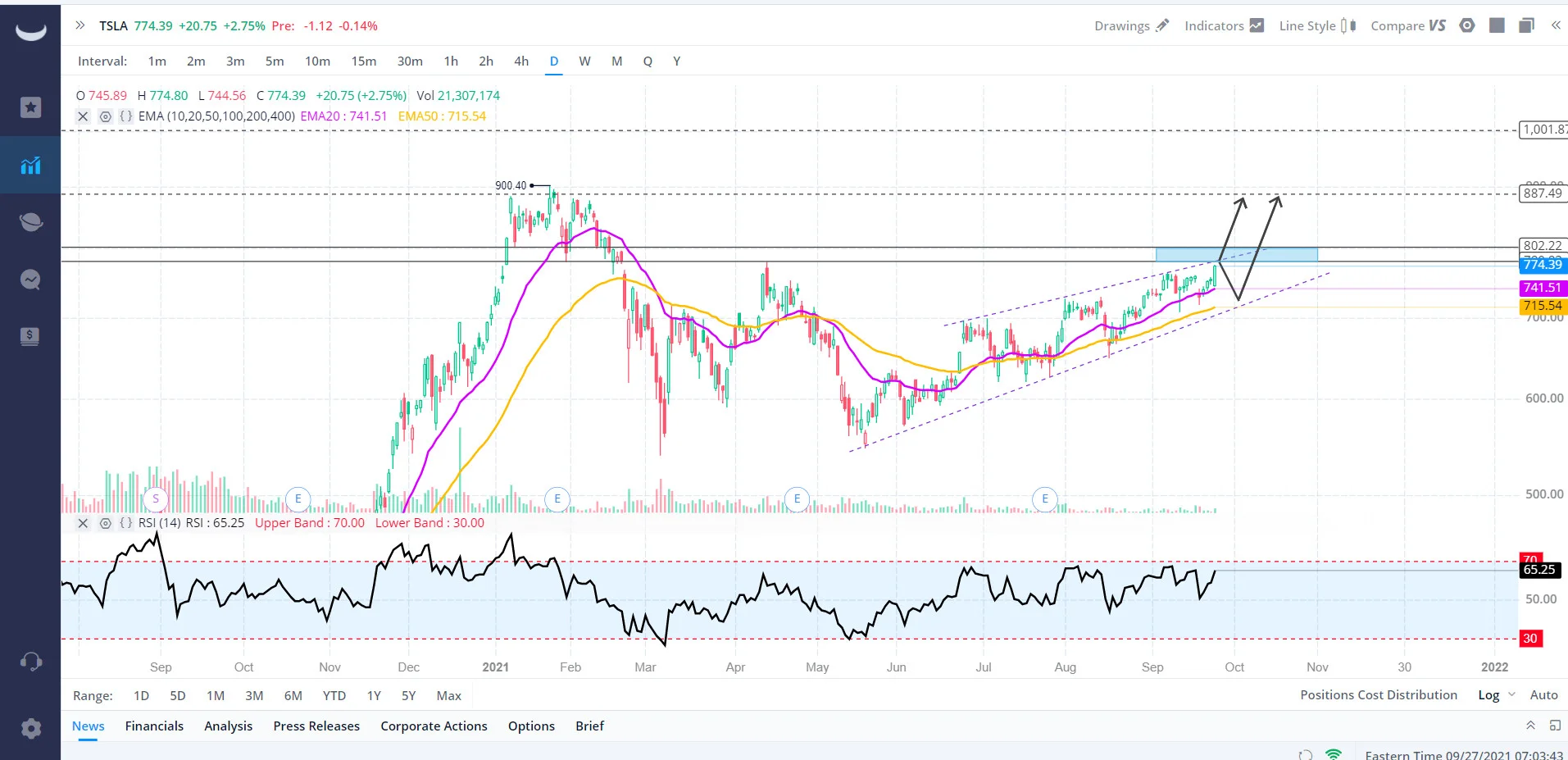This screenshot has height=760, width=1568.
Task: Open EMA indicator parameters braces icon
Action: tap(126, 116)
